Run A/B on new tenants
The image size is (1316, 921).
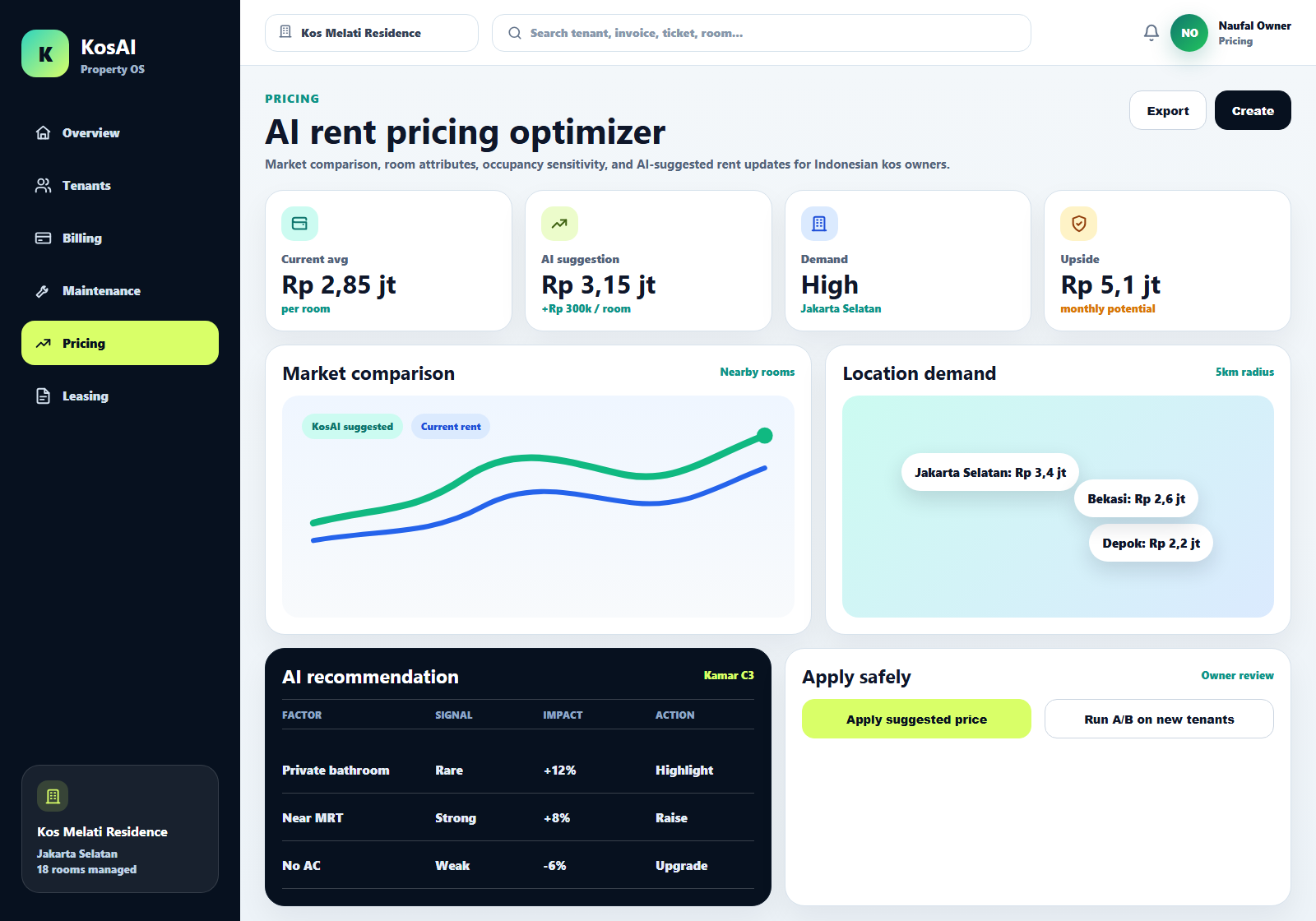[x=1159, y=719]
